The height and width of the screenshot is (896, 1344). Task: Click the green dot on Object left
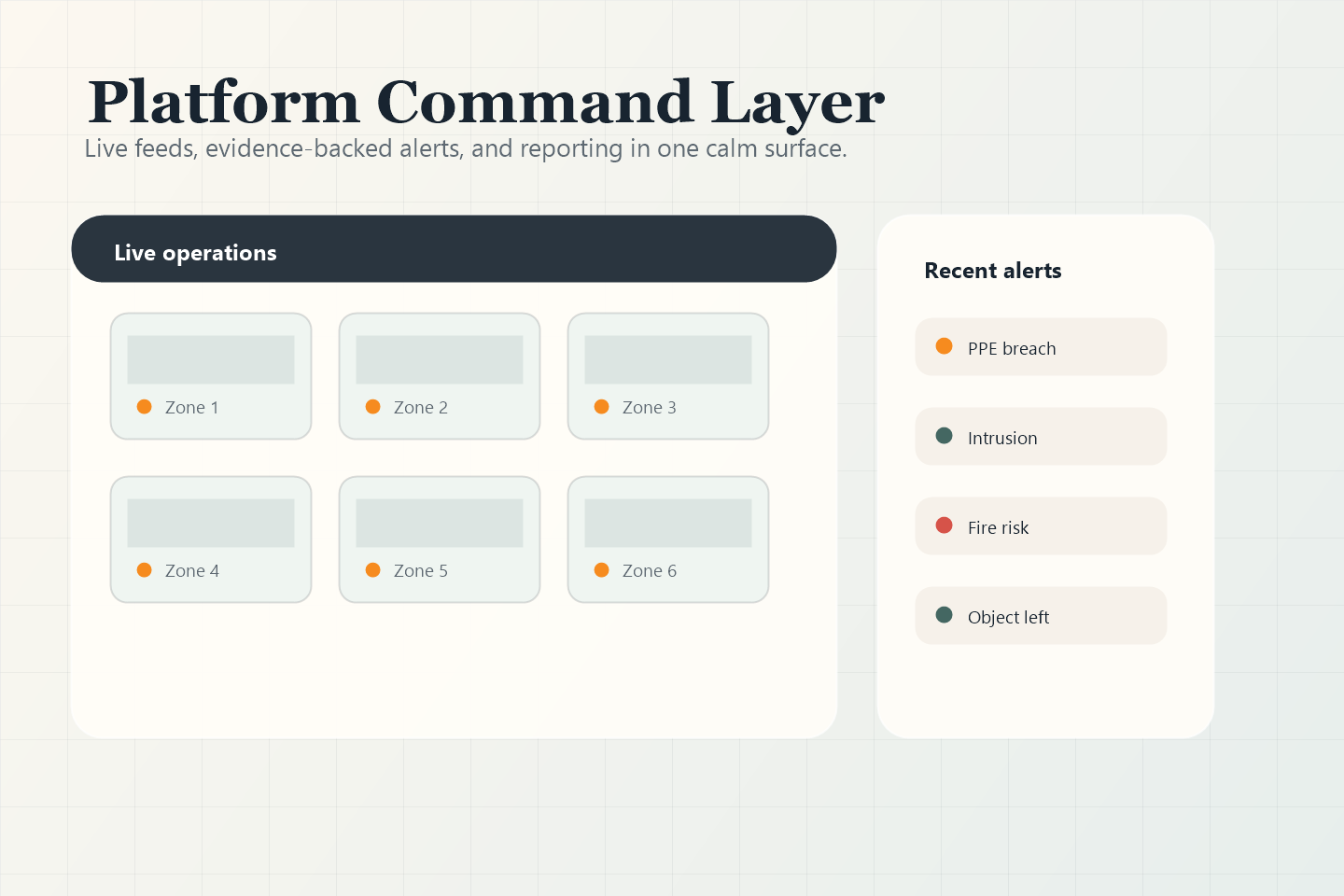(x=945, y=615)
